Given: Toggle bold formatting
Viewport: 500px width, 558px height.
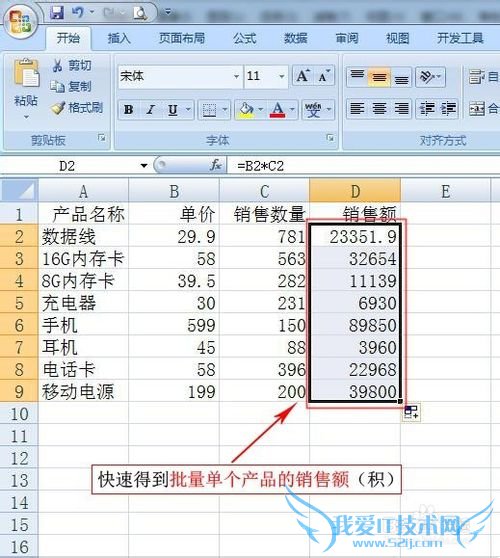Looking at the screenshot, I should tap(128, 110).
